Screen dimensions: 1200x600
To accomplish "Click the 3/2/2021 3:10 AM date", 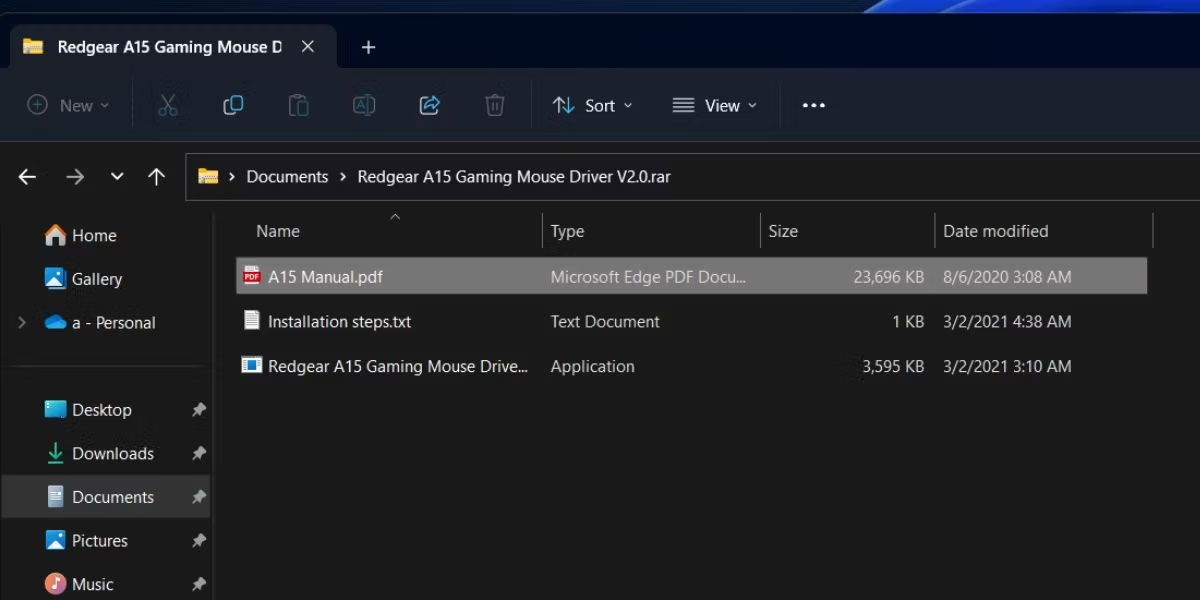I will pos(1007,366).
